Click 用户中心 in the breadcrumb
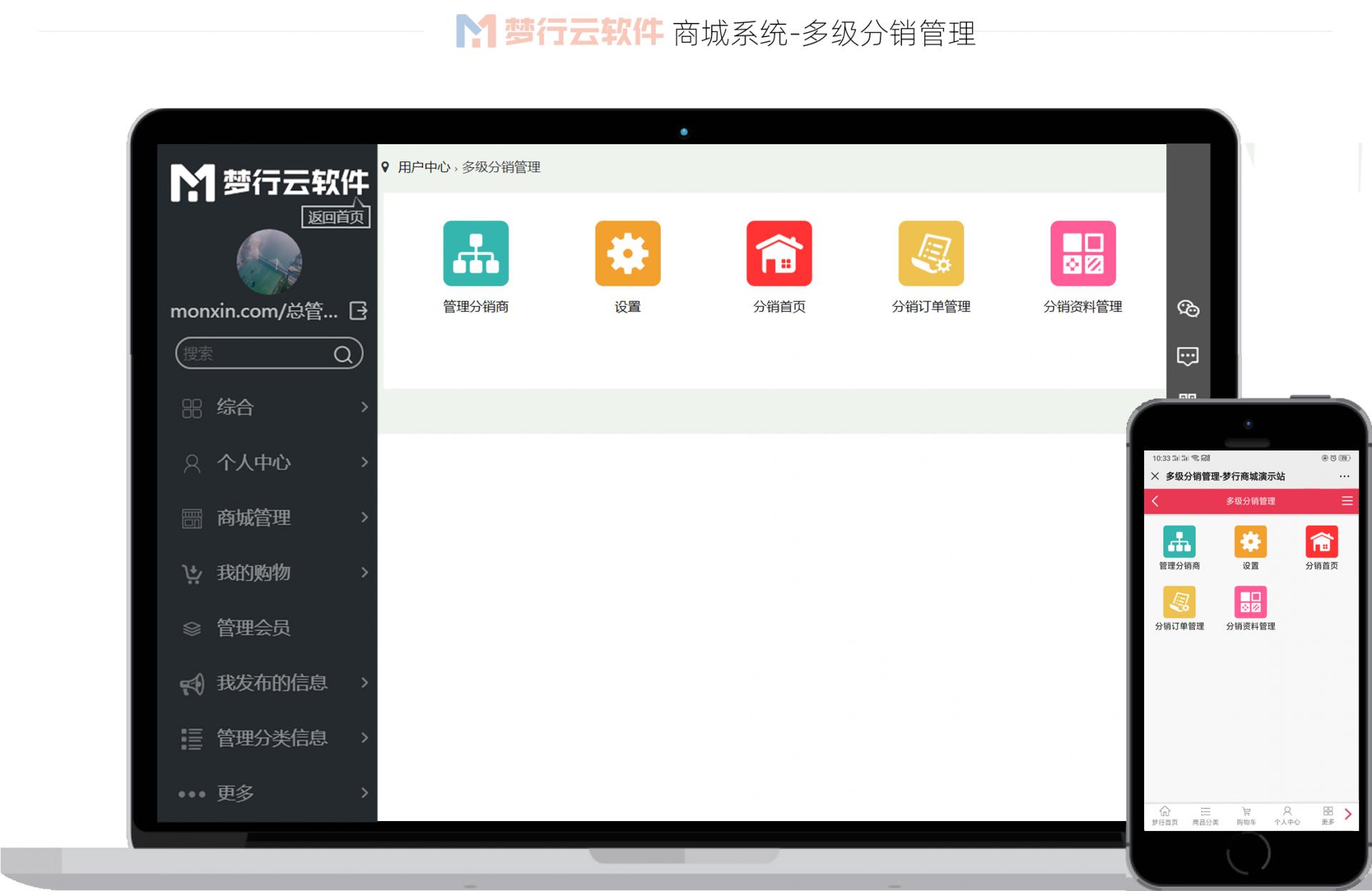The height and width of the screenshot is (891, 1372). pyautogui.click(x=424, y=167)
